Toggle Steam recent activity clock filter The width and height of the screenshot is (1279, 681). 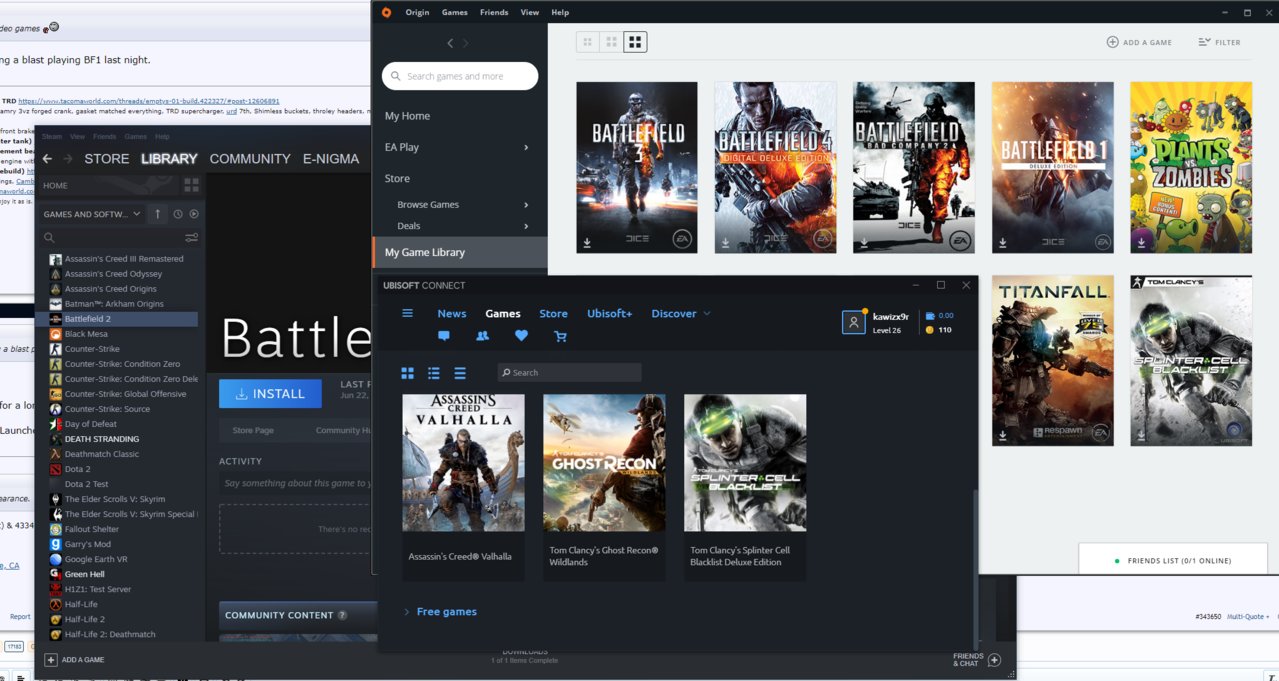click(x=178, y=214)
